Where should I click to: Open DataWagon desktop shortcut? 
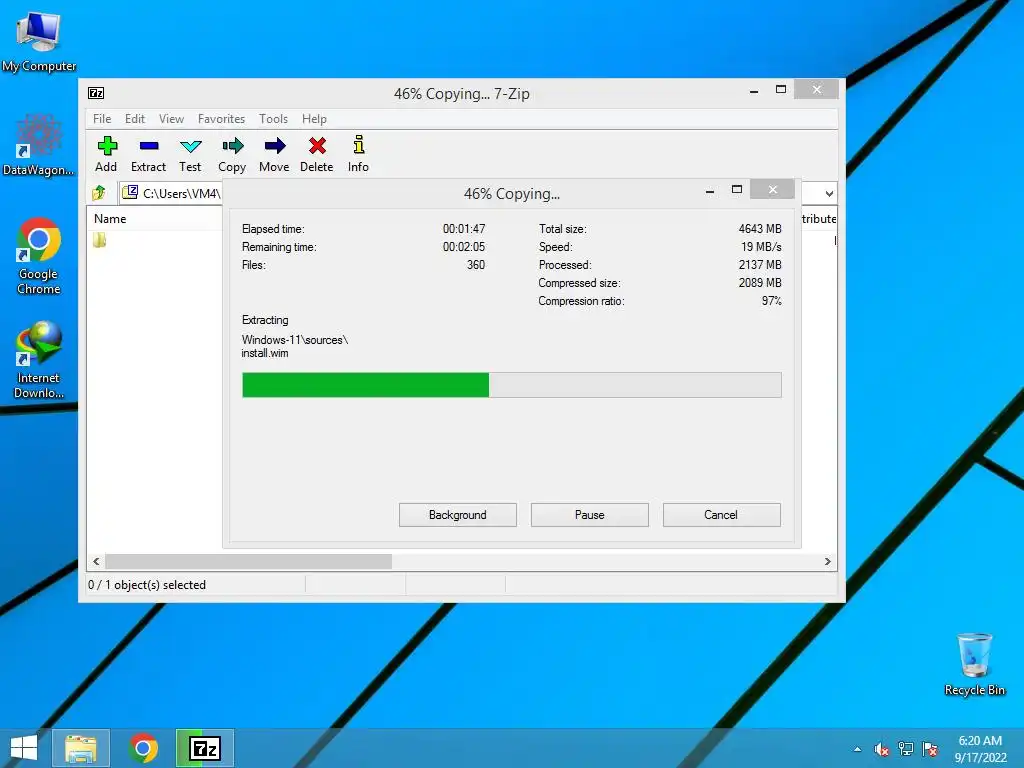point(39,145)
